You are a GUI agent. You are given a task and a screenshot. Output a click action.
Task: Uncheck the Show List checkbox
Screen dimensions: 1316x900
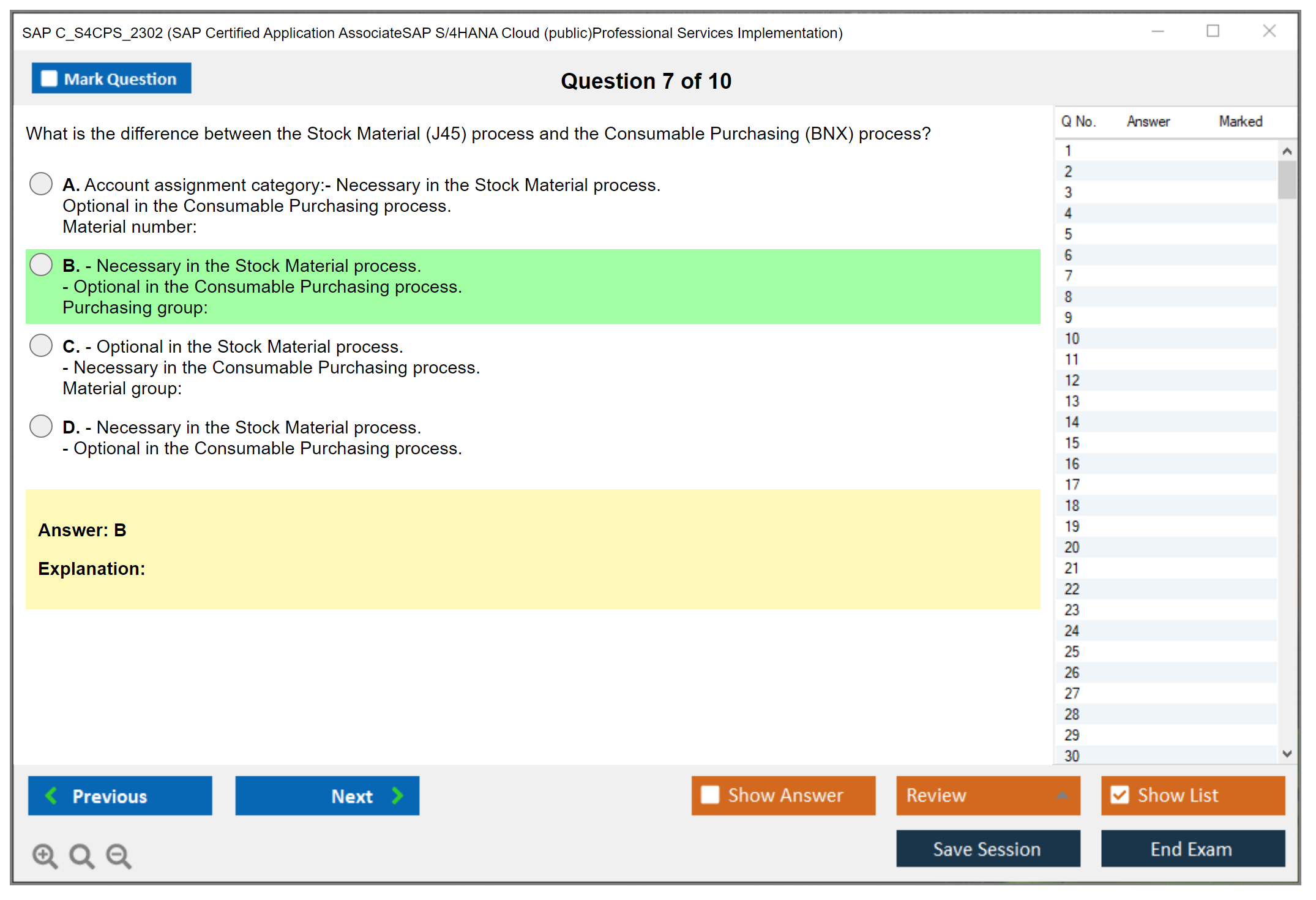[x=1120, y=795]
